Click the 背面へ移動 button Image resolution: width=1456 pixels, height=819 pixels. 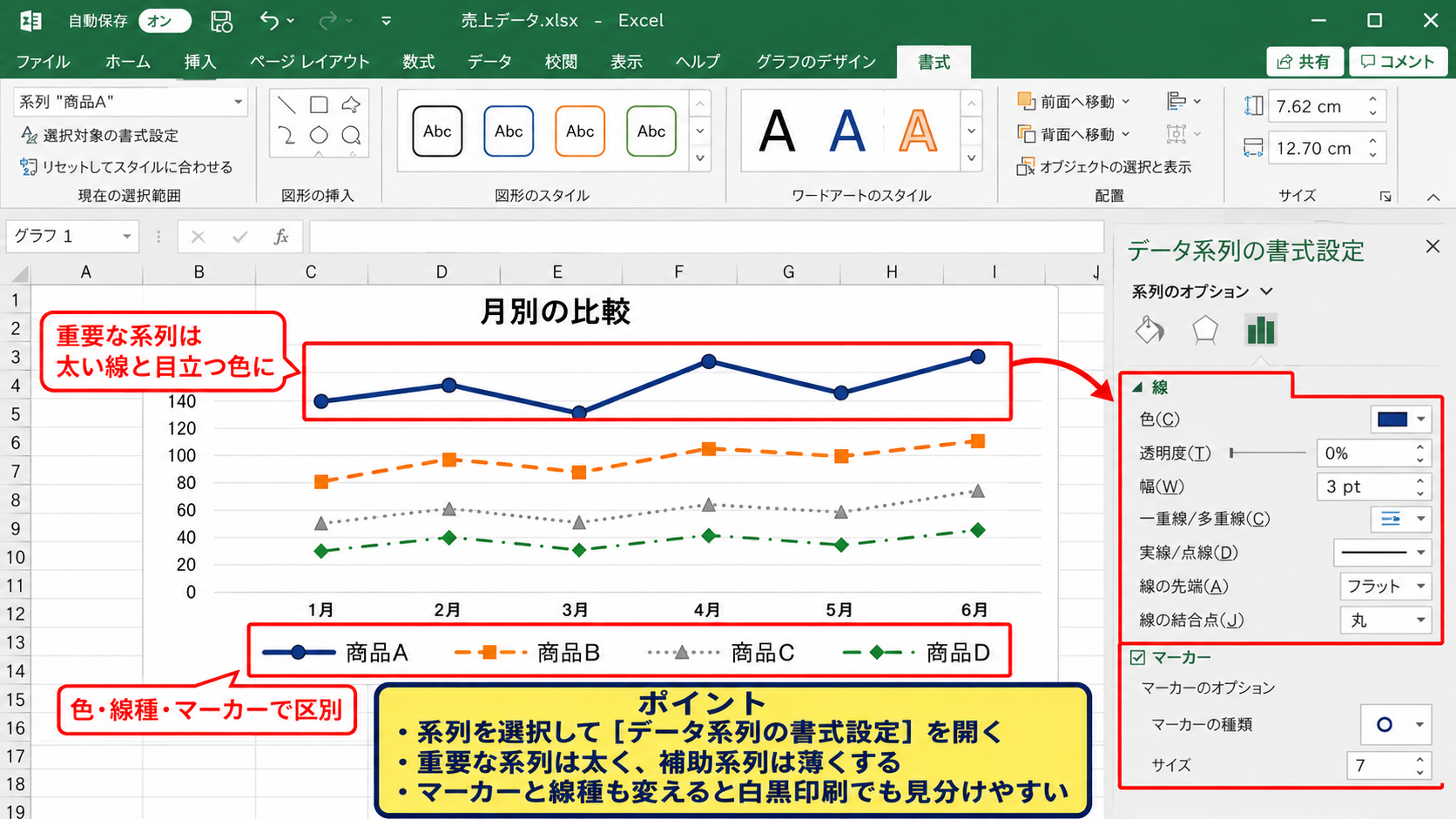coord(1075,134)
